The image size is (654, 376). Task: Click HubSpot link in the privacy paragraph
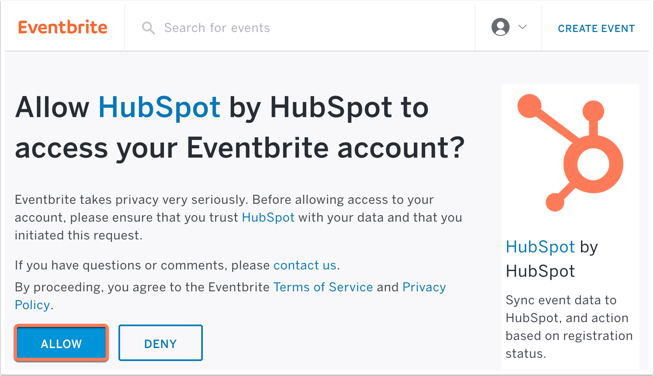268,217
